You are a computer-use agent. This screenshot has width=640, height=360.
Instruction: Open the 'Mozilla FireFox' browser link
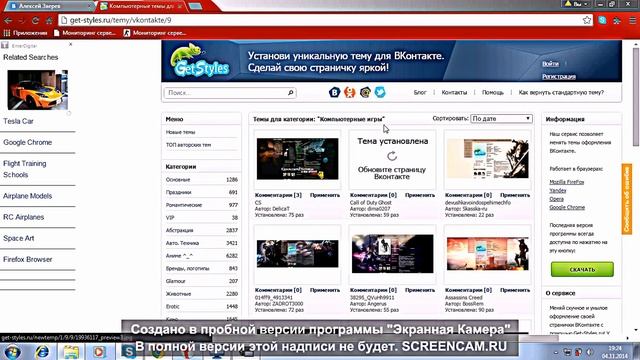567,182
